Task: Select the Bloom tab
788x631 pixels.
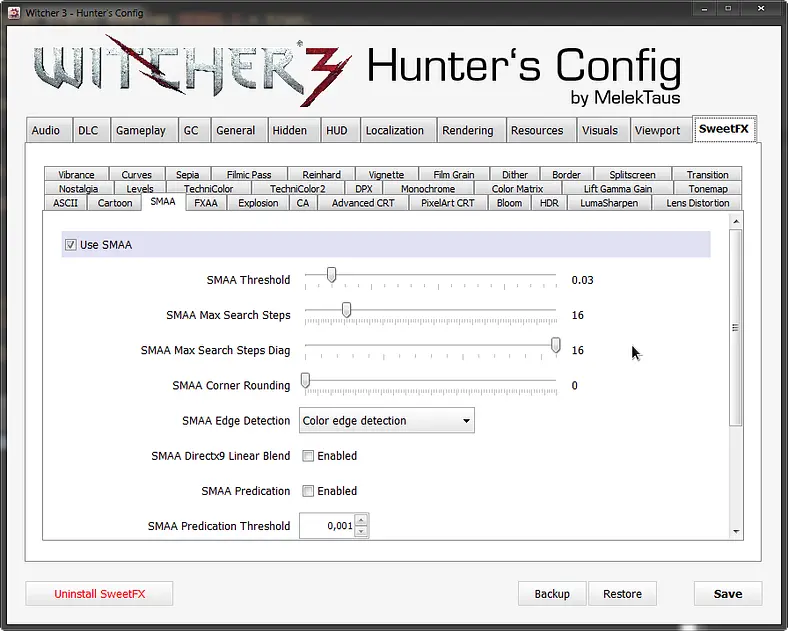Action: 510,202
